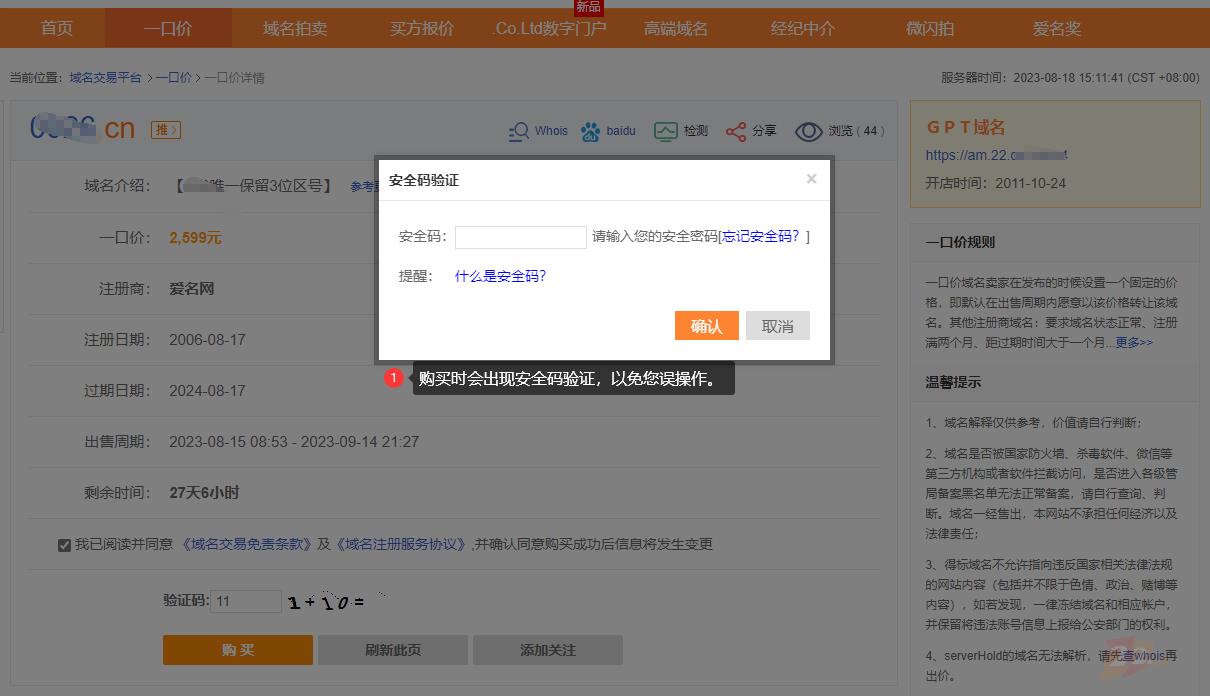
Task: Open the 域名拍卖 navigation tab
Action: pyautogui.click(x=295, y=28)
